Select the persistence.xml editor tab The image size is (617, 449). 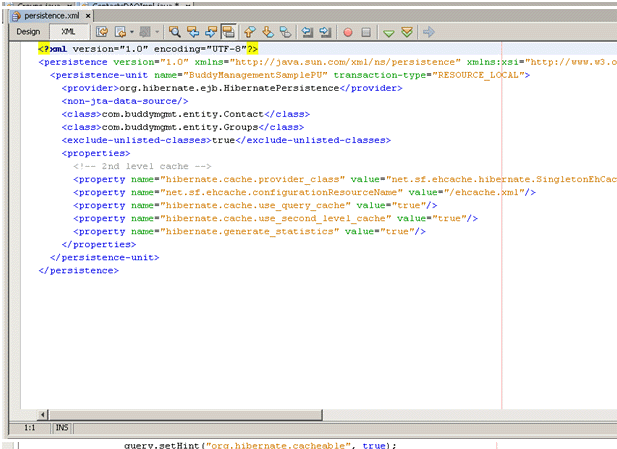[52, 16]
